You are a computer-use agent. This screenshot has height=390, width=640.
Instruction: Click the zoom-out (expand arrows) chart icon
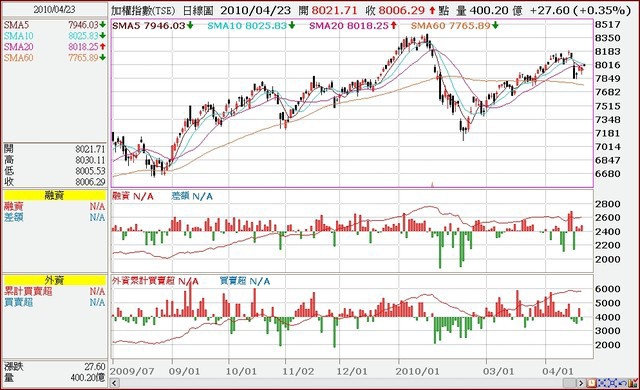click(x=612, y=383)
